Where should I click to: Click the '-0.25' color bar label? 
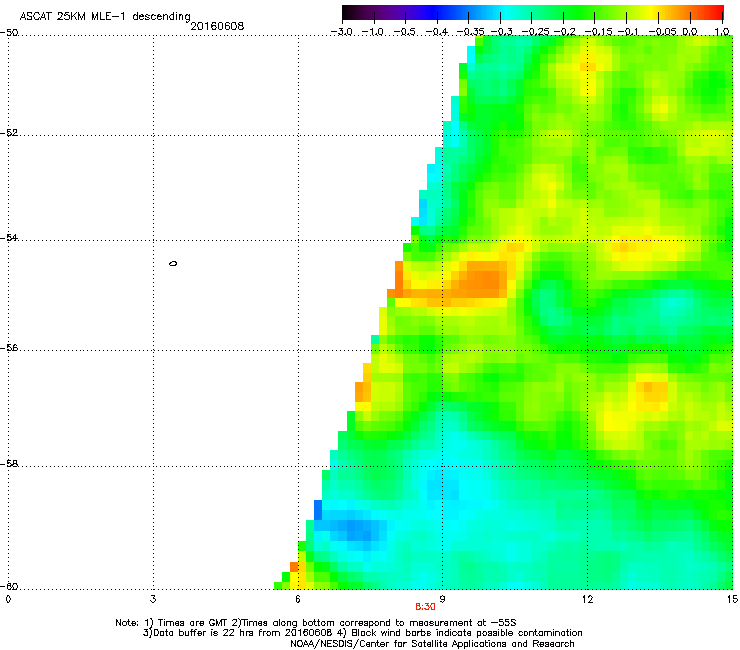click(x=535, y=32)
